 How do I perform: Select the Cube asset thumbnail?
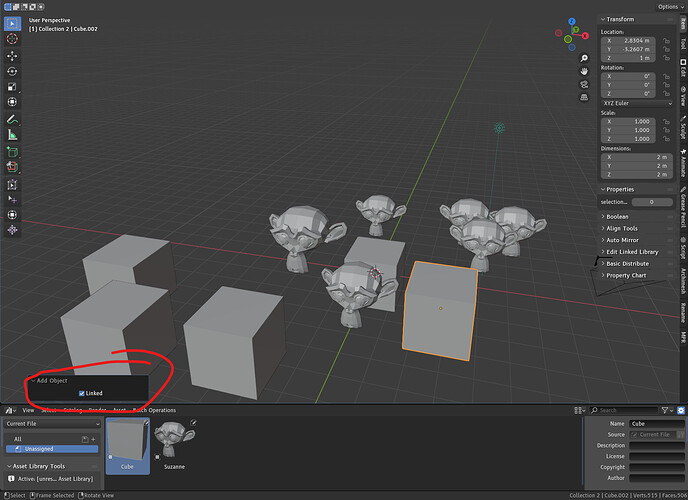click(128, 446)
